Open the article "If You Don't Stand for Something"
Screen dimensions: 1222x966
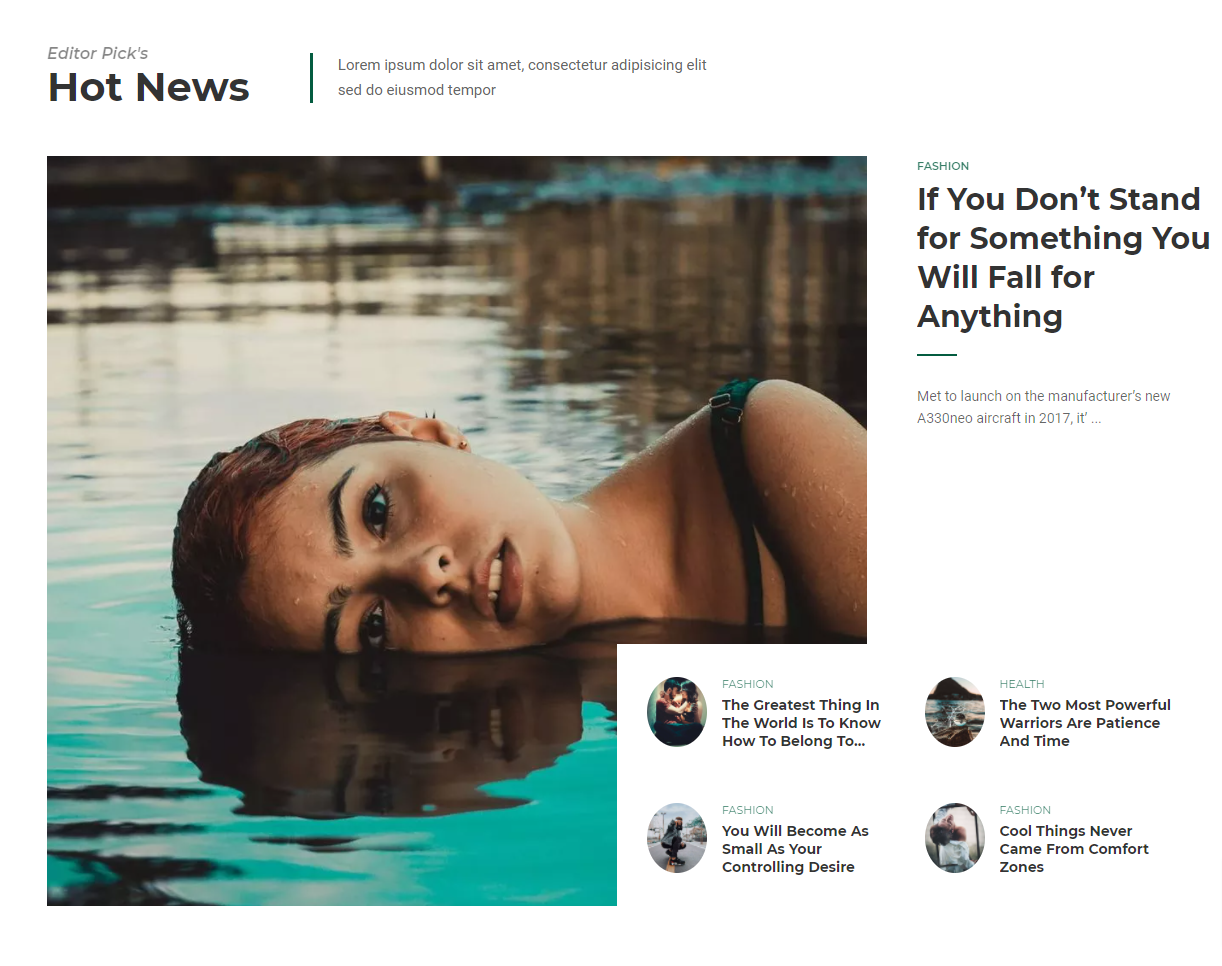pos(1063,257)
